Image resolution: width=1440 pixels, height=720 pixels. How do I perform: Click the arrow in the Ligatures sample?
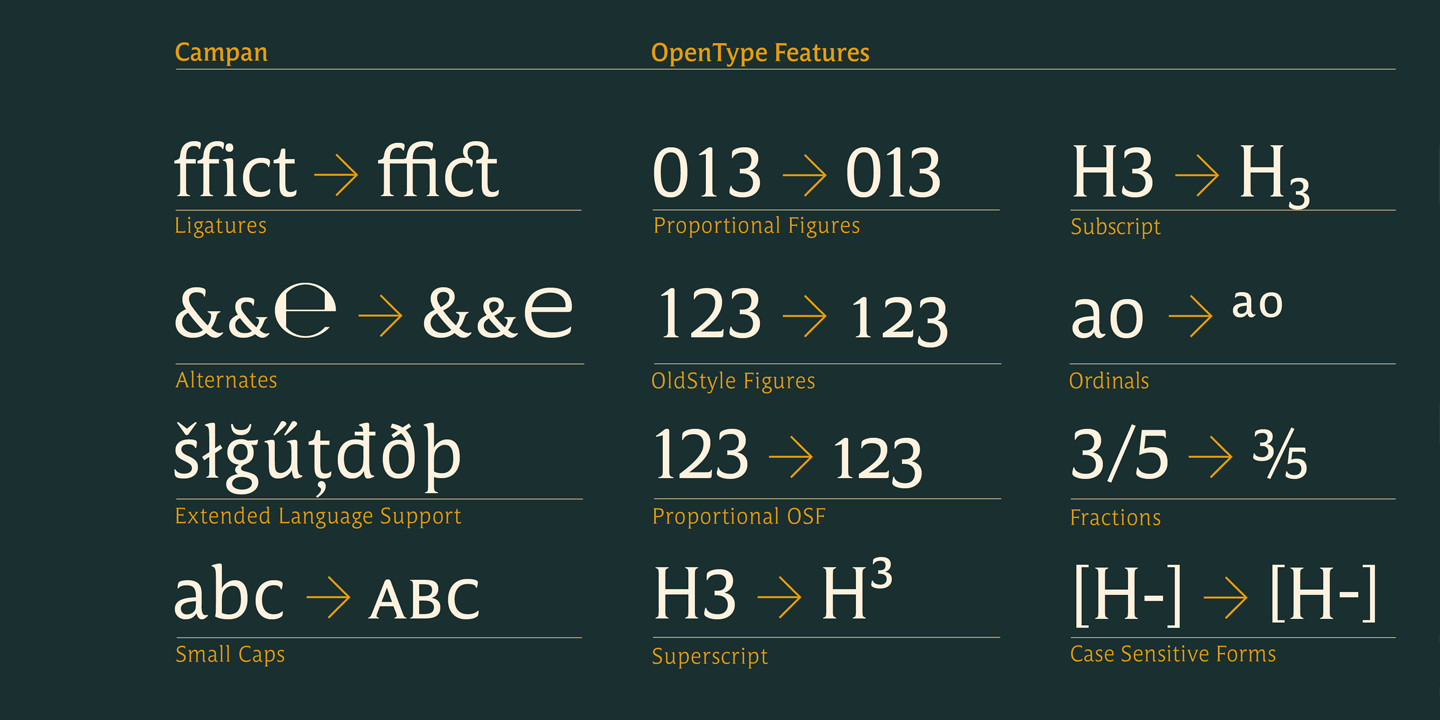click(x=336, y=178)
